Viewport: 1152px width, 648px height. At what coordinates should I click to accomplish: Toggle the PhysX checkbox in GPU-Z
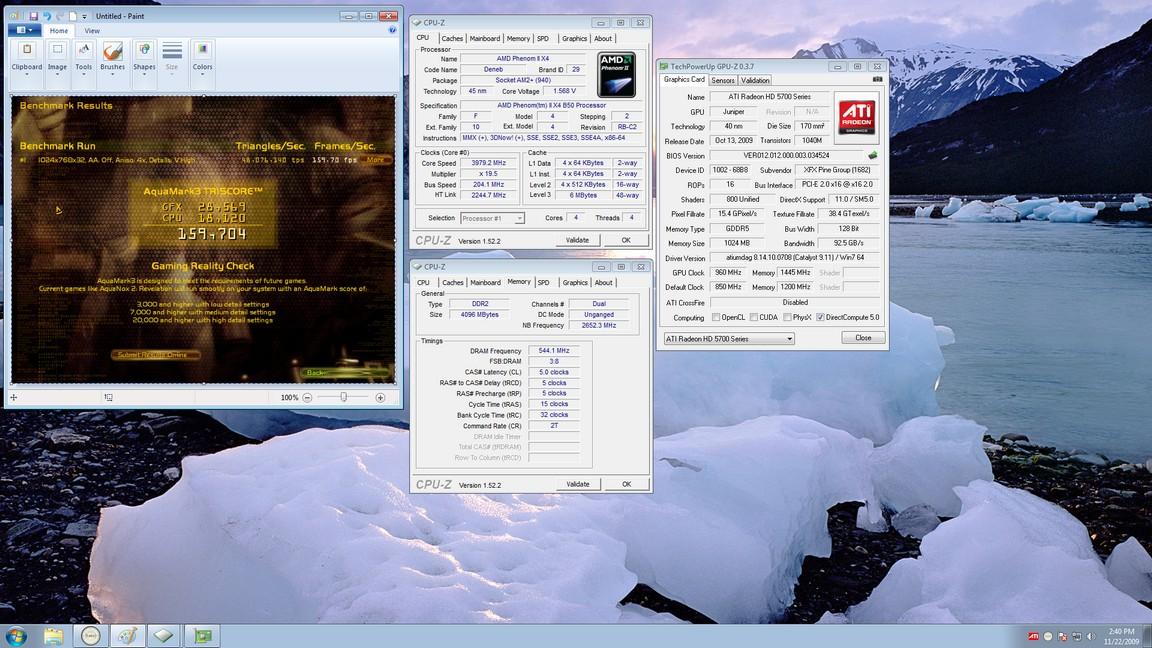click(787, 317)
